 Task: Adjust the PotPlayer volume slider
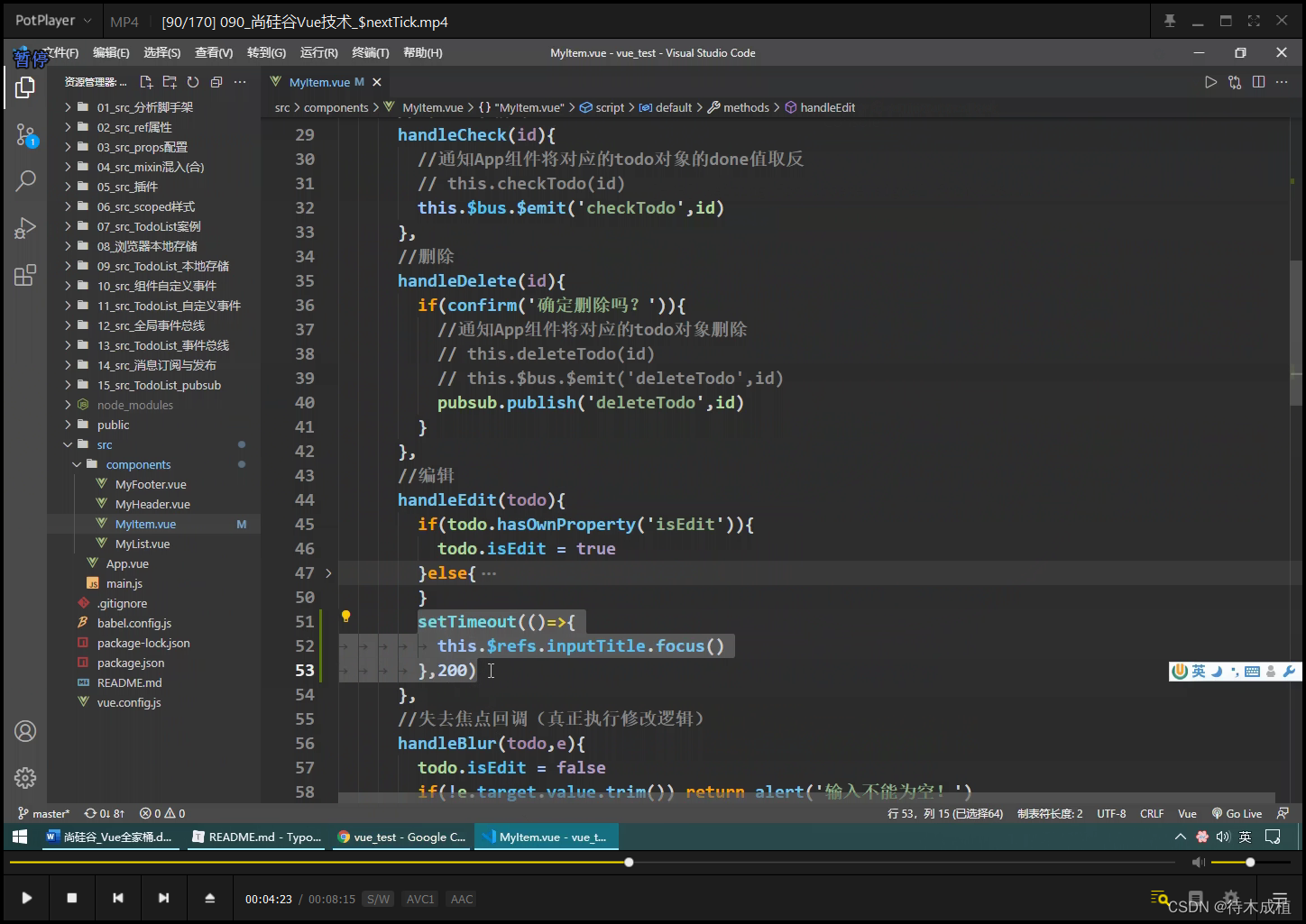(1251, 863)
